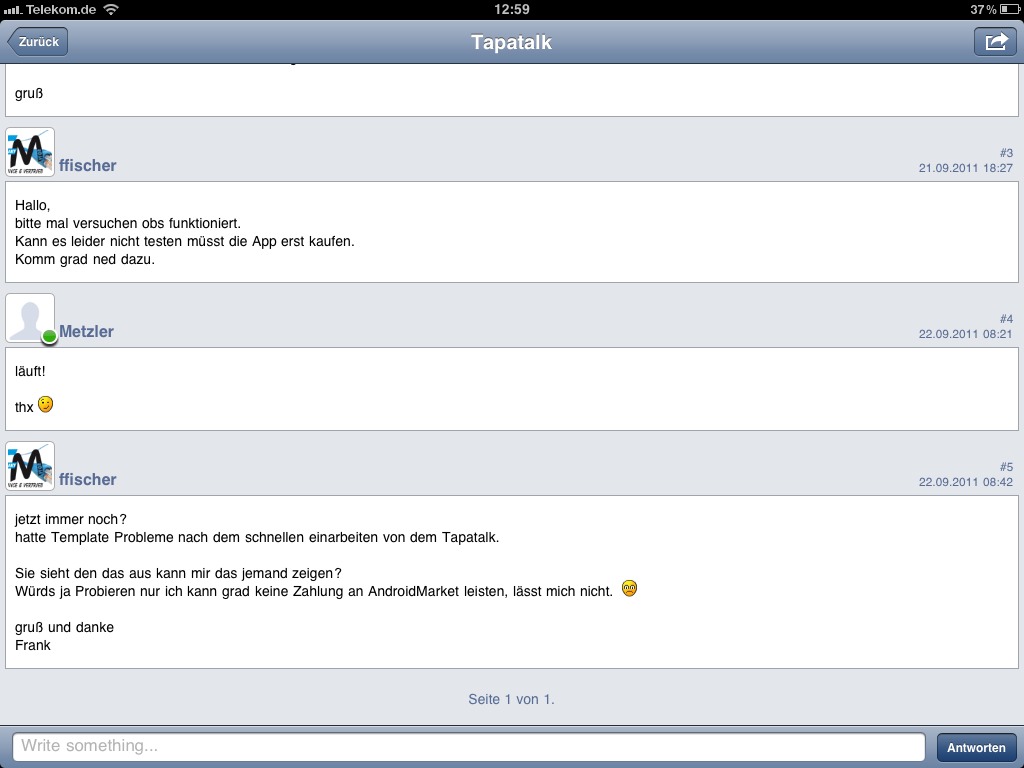Tap the winking smiley after thx
The height and width of the screenshot is (768, 1024).
[x=45, y=405]
